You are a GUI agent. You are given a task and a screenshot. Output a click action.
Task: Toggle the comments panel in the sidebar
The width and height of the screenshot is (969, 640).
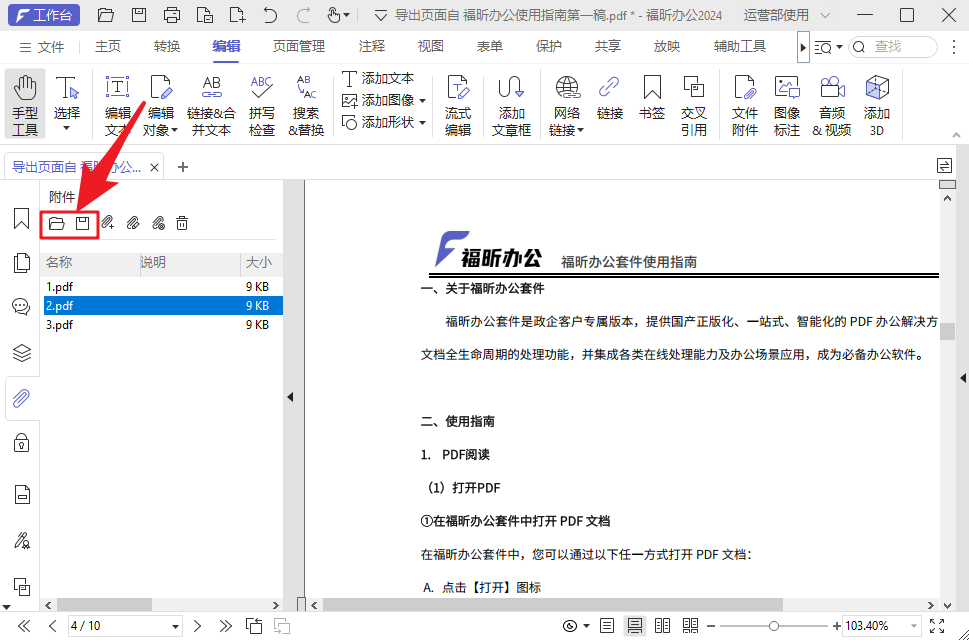(x=21, y=306)
